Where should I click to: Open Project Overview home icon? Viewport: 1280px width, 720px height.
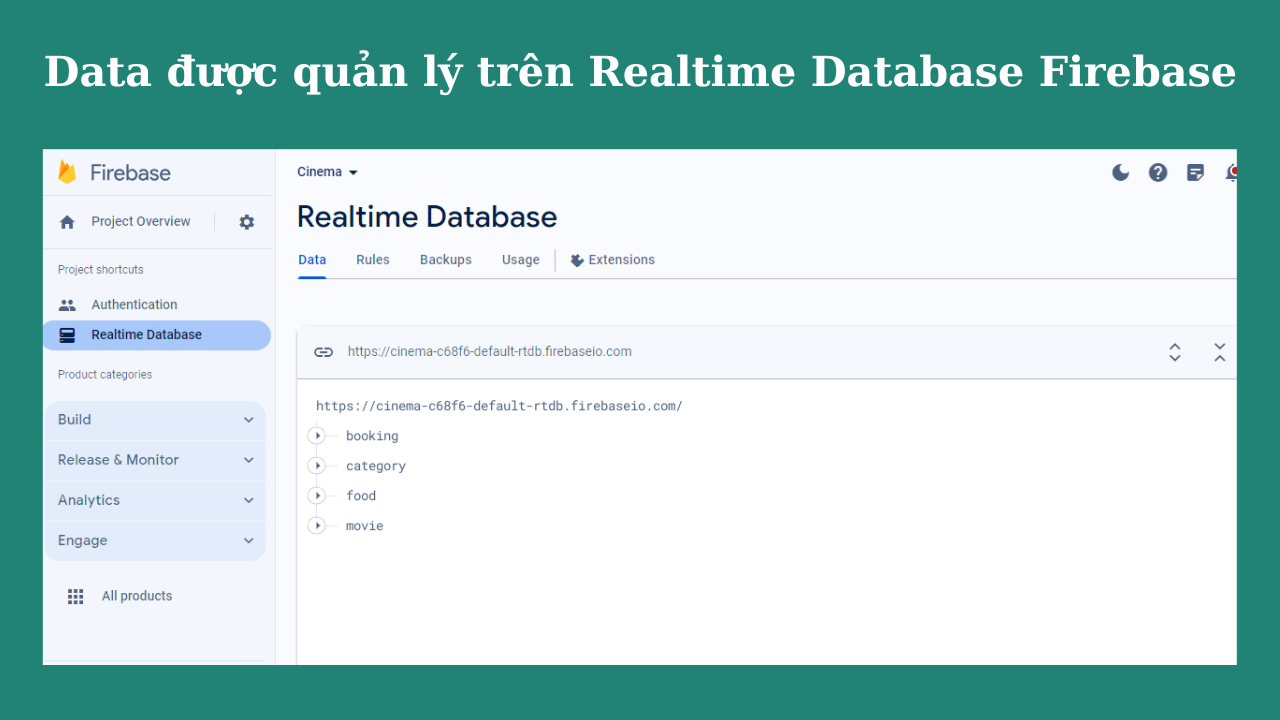[67, 222]
